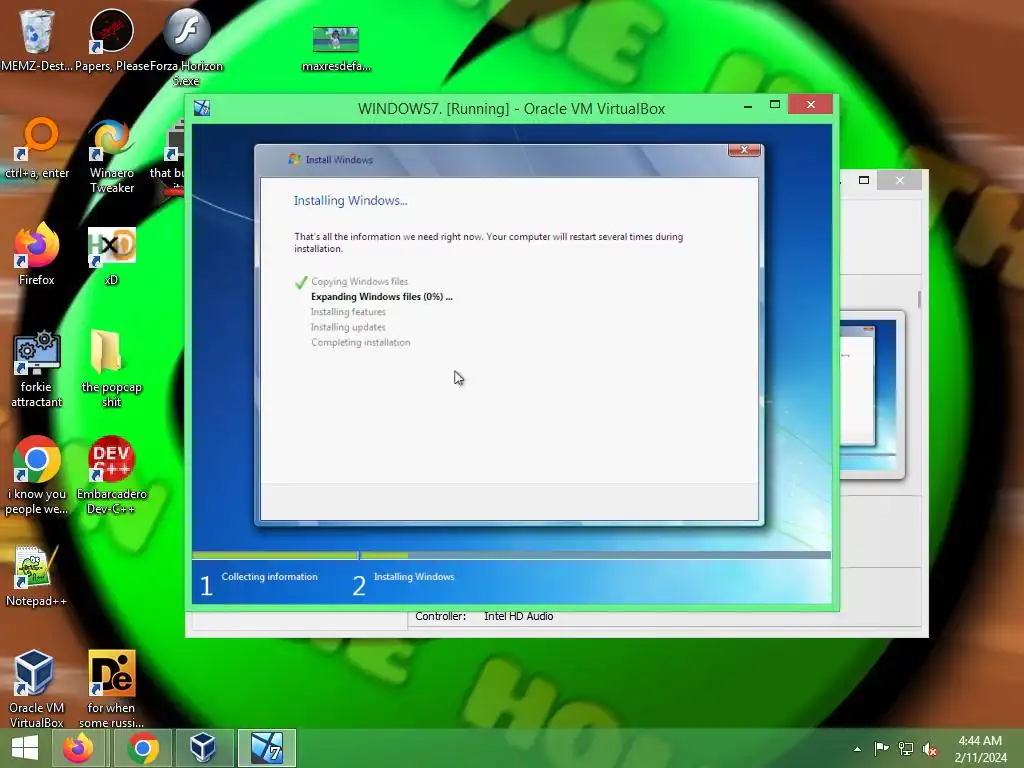Open the Windows Start button
Viewport: 1024px width, 768px height.
(x=25, y=748)
